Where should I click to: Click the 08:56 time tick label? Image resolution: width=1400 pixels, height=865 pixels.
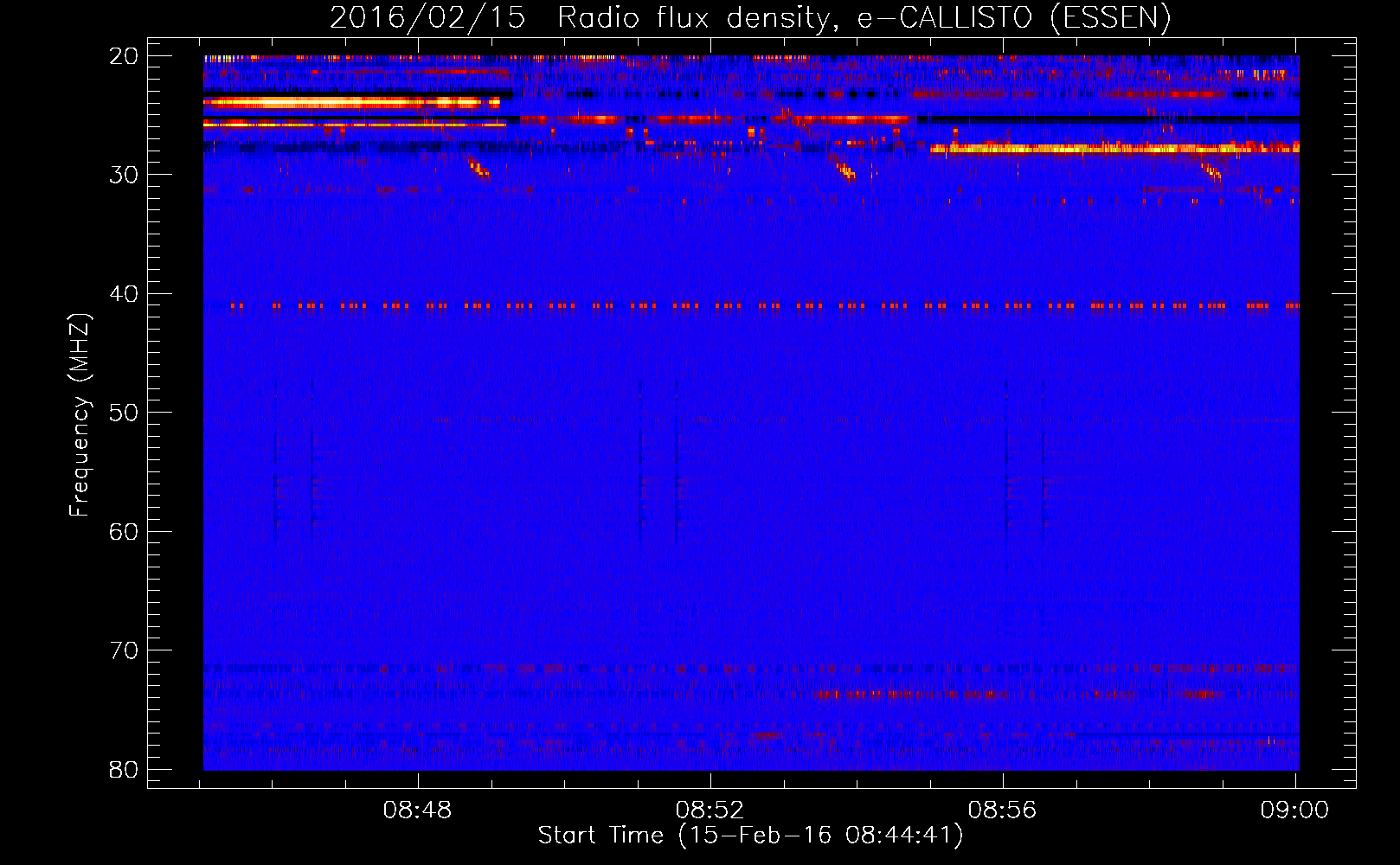(x=1002, y=811)
